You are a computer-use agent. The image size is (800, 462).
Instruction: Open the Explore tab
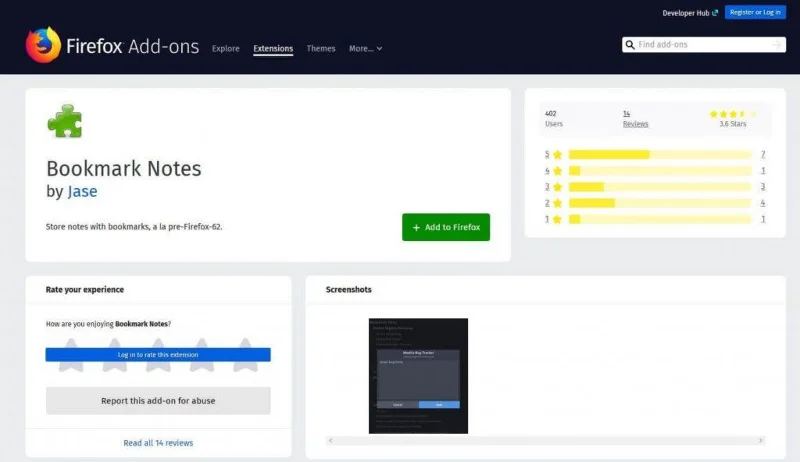pyautogui.click(x=225, y=48)
